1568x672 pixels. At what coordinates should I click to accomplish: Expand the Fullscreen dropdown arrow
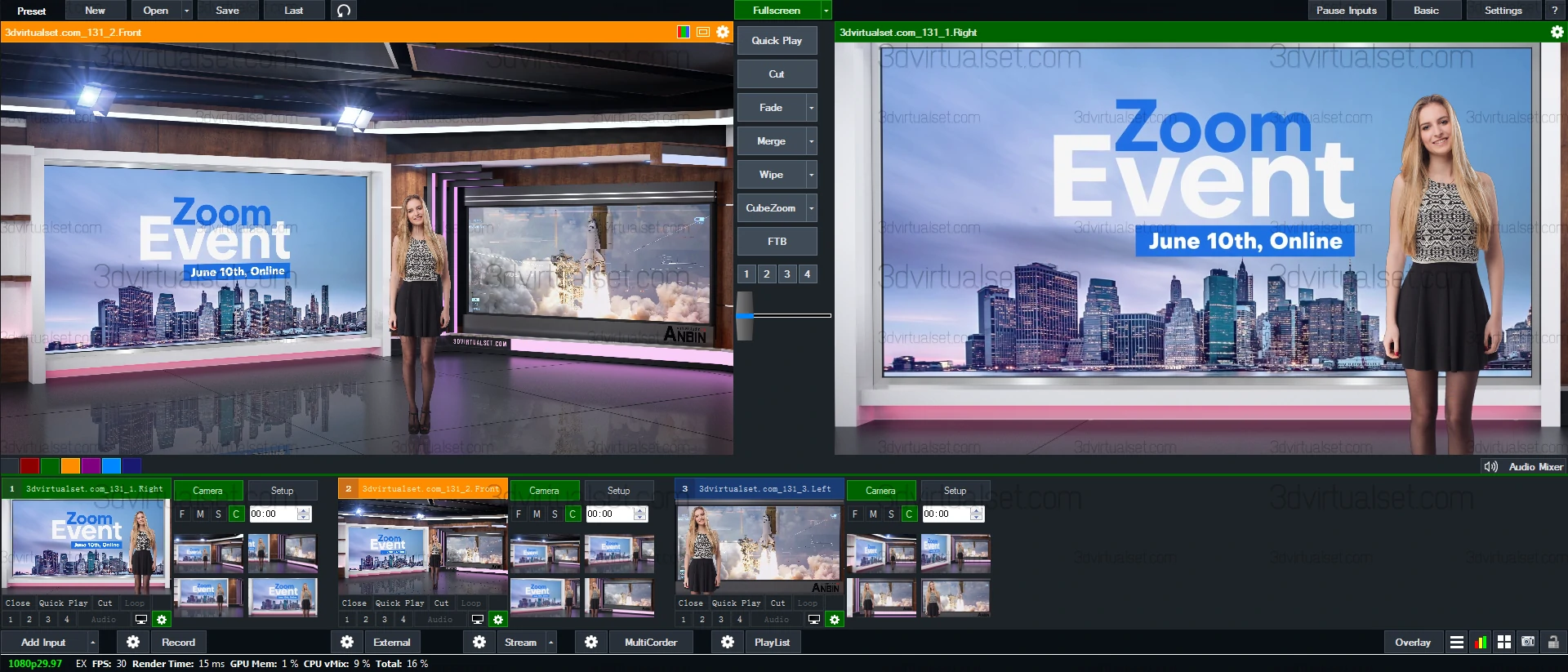pyautogui.click(x=826, y=11)
